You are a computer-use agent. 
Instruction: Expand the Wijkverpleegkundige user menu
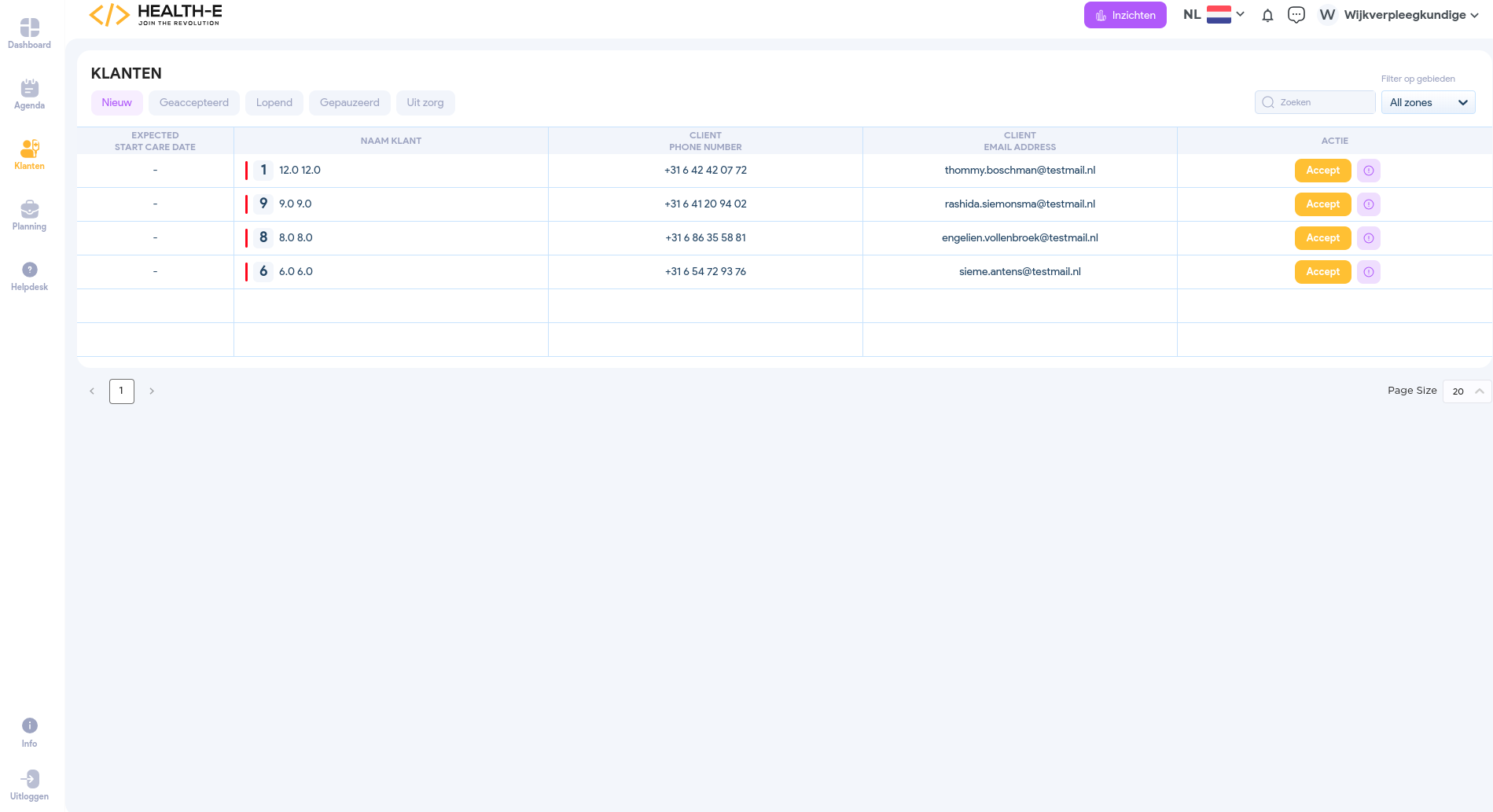click(x=1399, y=15)
